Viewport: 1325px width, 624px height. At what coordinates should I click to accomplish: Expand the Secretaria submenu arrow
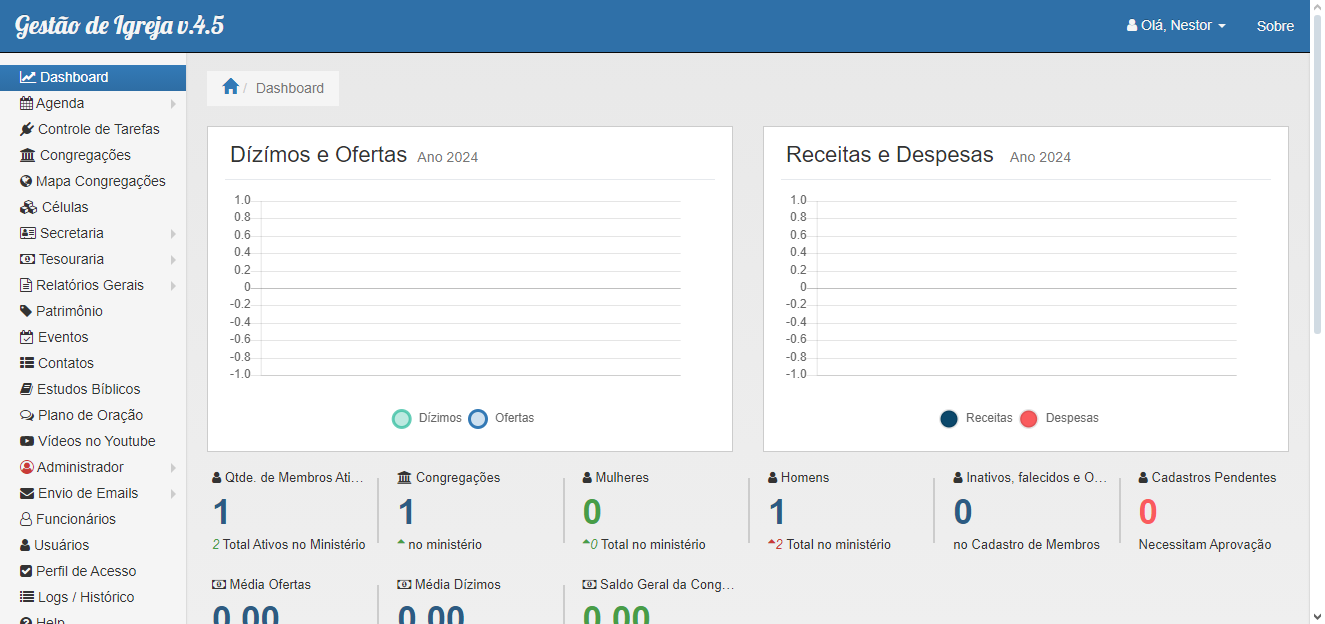coord(173,234)
